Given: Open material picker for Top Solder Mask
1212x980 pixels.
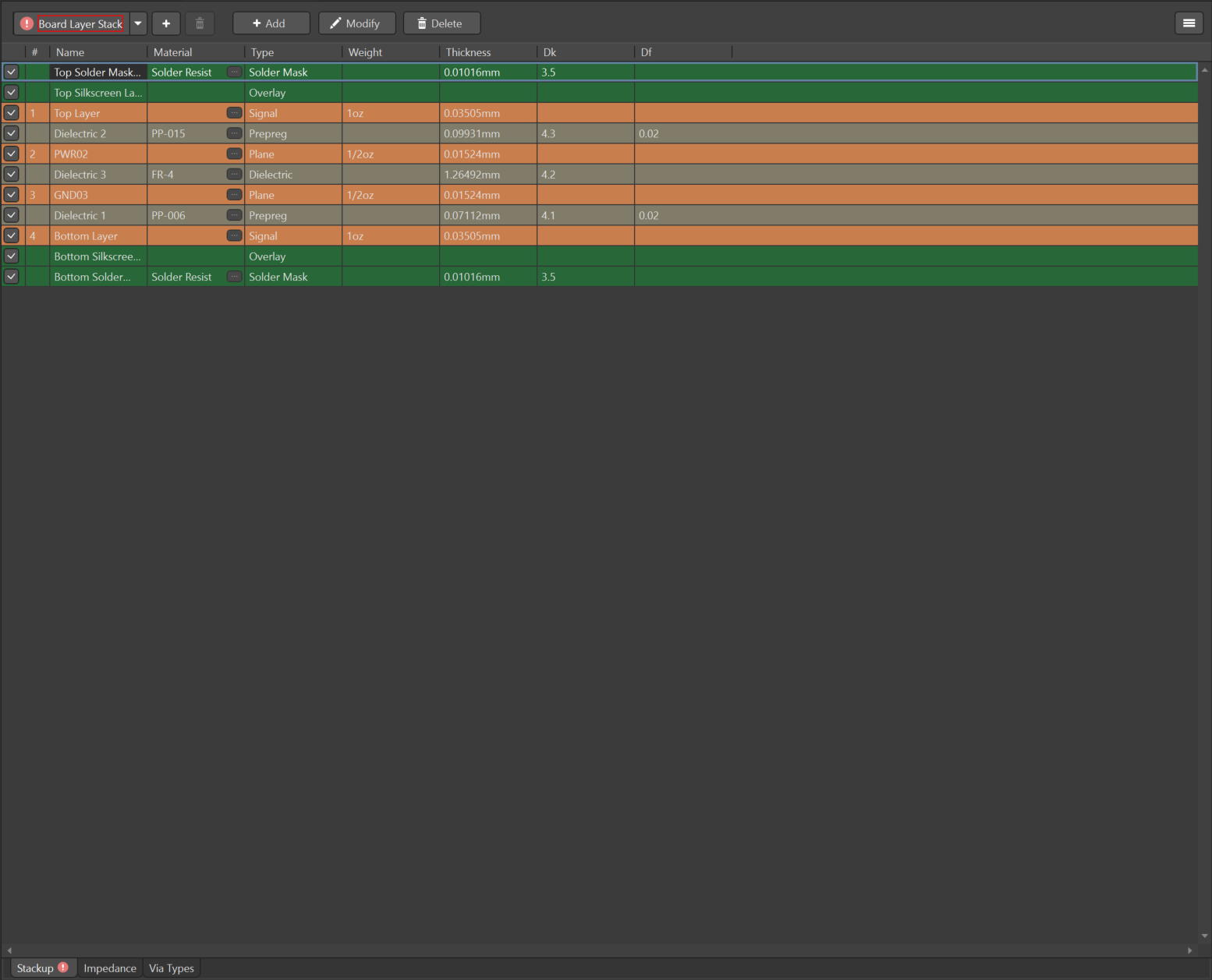Looking at the screenshot, I should (234, 72).
